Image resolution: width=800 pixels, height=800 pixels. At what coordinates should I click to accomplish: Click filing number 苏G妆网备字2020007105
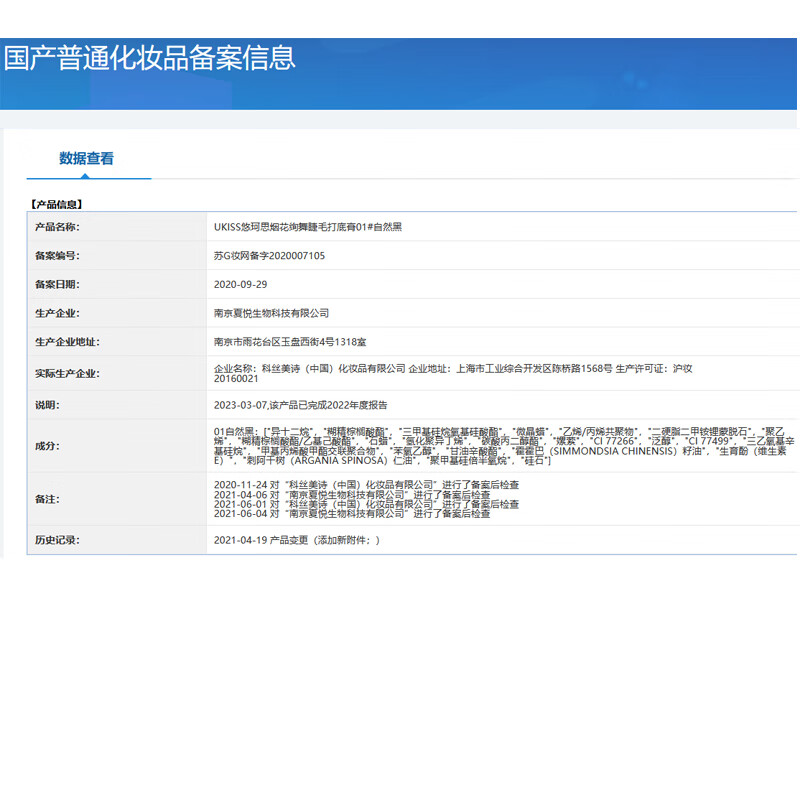(269, 256)
